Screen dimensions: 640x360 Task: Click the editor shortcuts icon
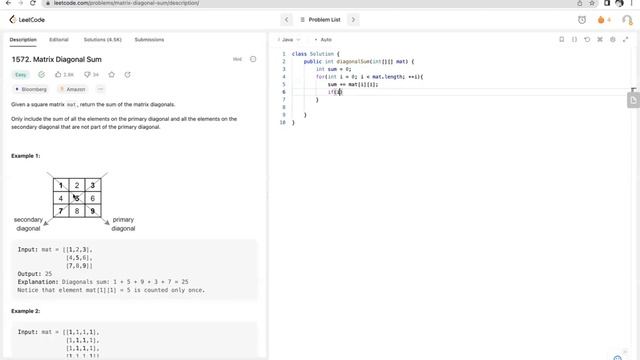pos(600,40)
